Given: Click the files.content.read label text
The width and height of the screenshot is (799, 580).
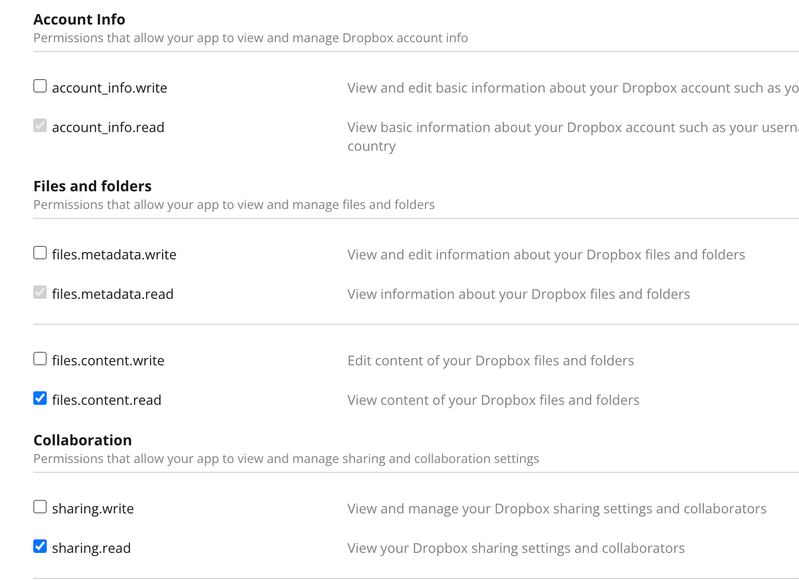Looking at the screenshot, I should point(106,400).
